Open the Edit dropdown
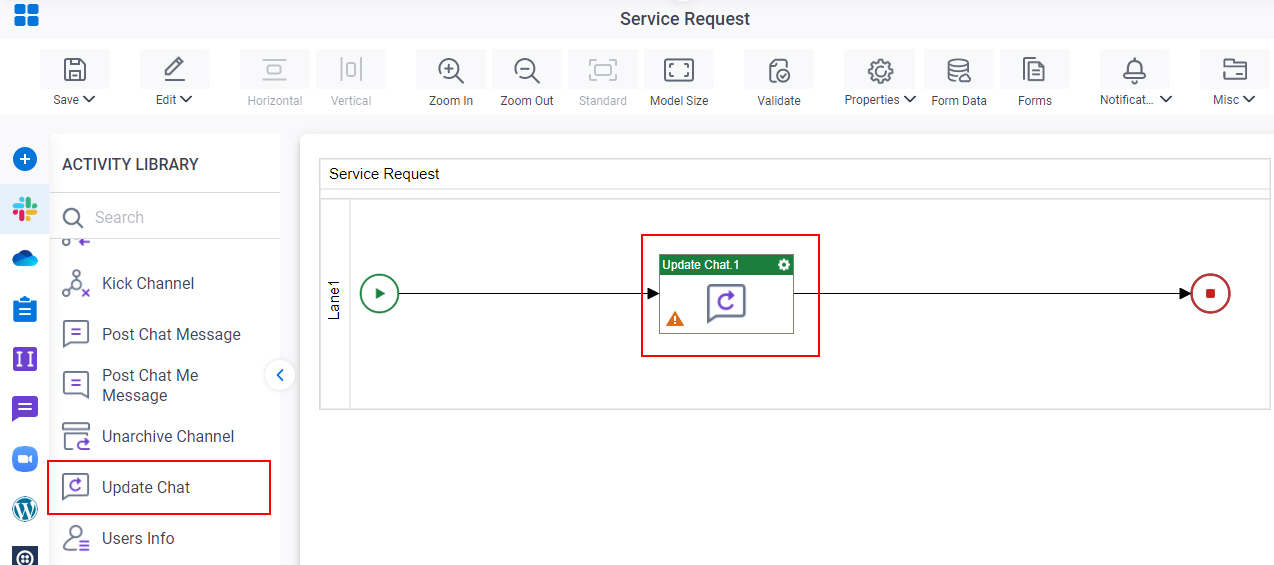1274x565 pixels. [x=175, y=79]
